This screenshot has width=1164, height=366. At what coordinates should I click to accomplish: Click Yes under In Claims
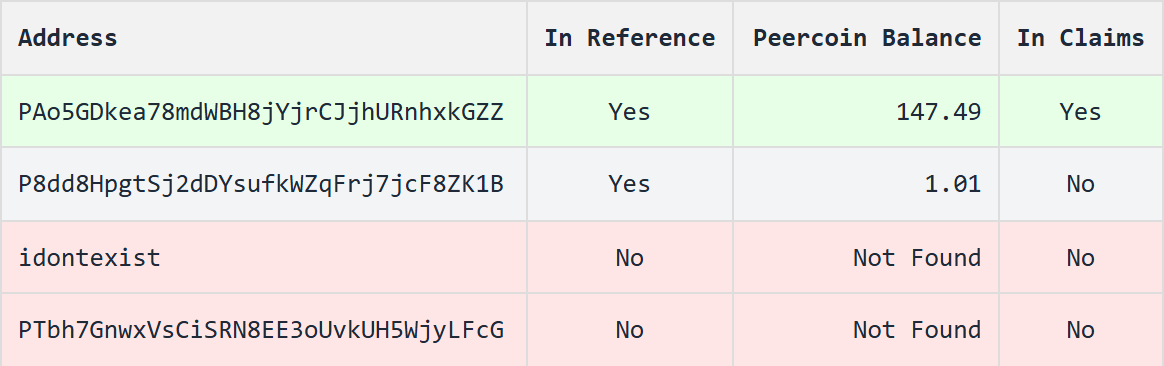[1080, 112]
